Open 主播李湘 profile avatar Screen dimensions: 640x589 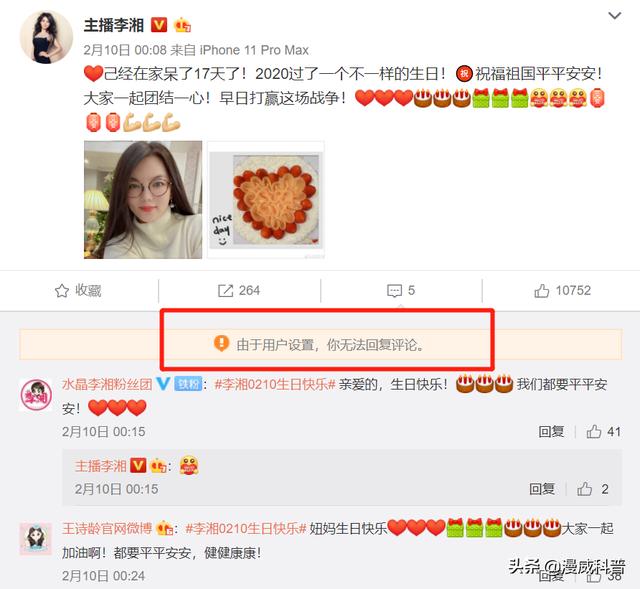(47, 37)
